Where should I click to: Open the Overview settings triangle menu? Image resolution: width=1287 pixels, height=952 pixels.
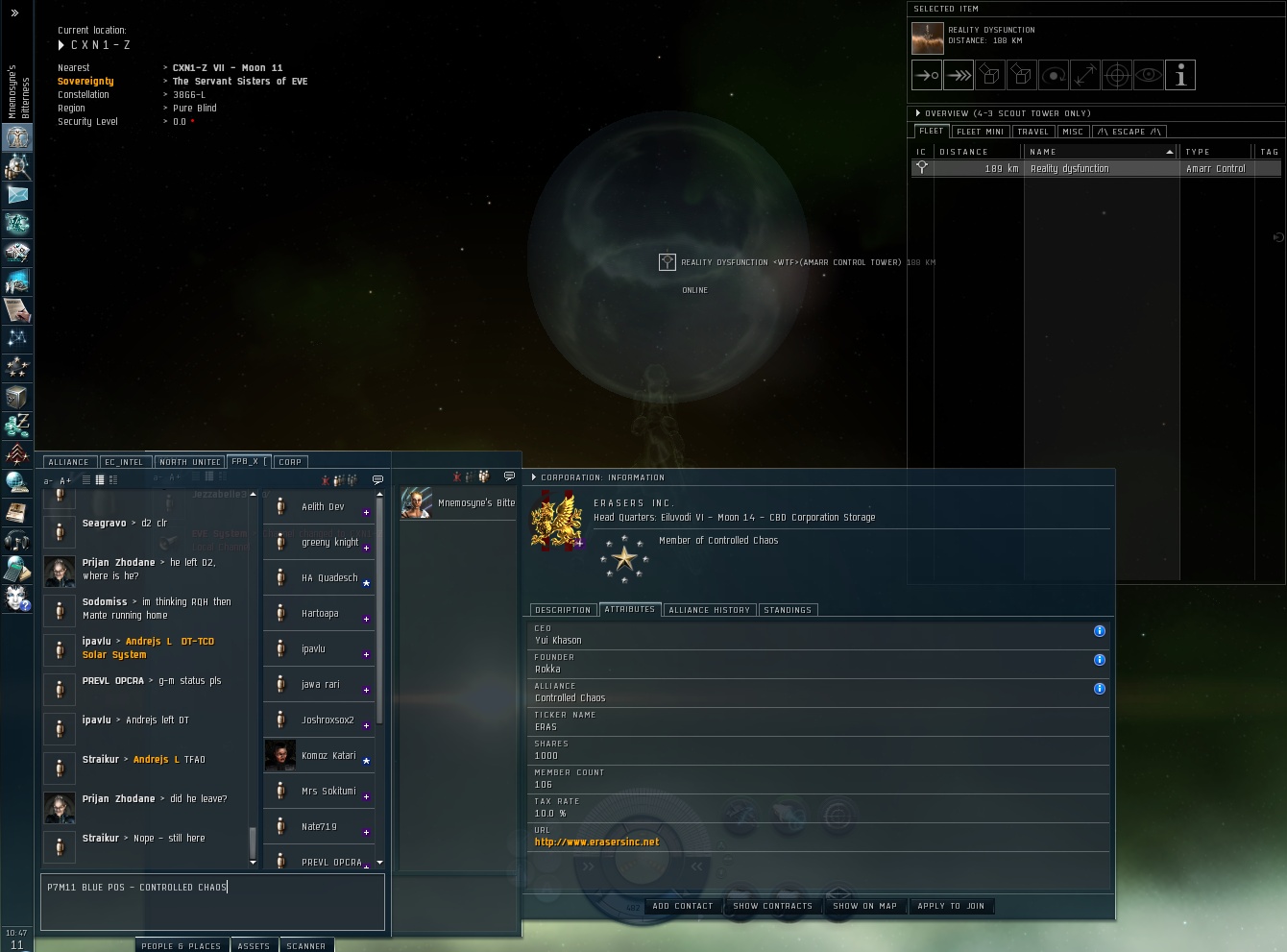(918, 113)
